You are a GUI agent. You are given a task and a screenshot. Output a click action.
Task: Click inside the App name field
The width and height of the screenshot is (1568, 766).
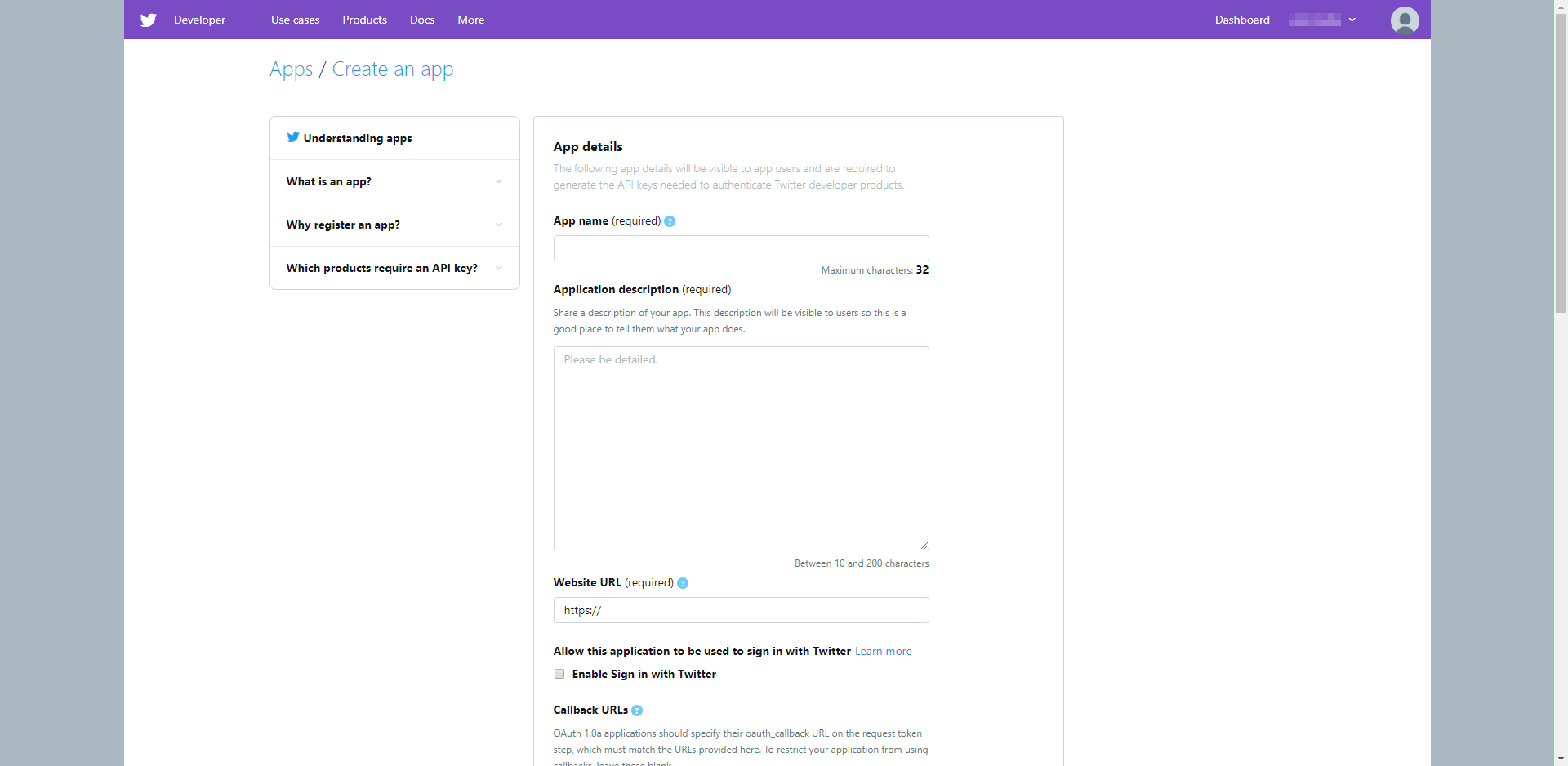[741, 248]
